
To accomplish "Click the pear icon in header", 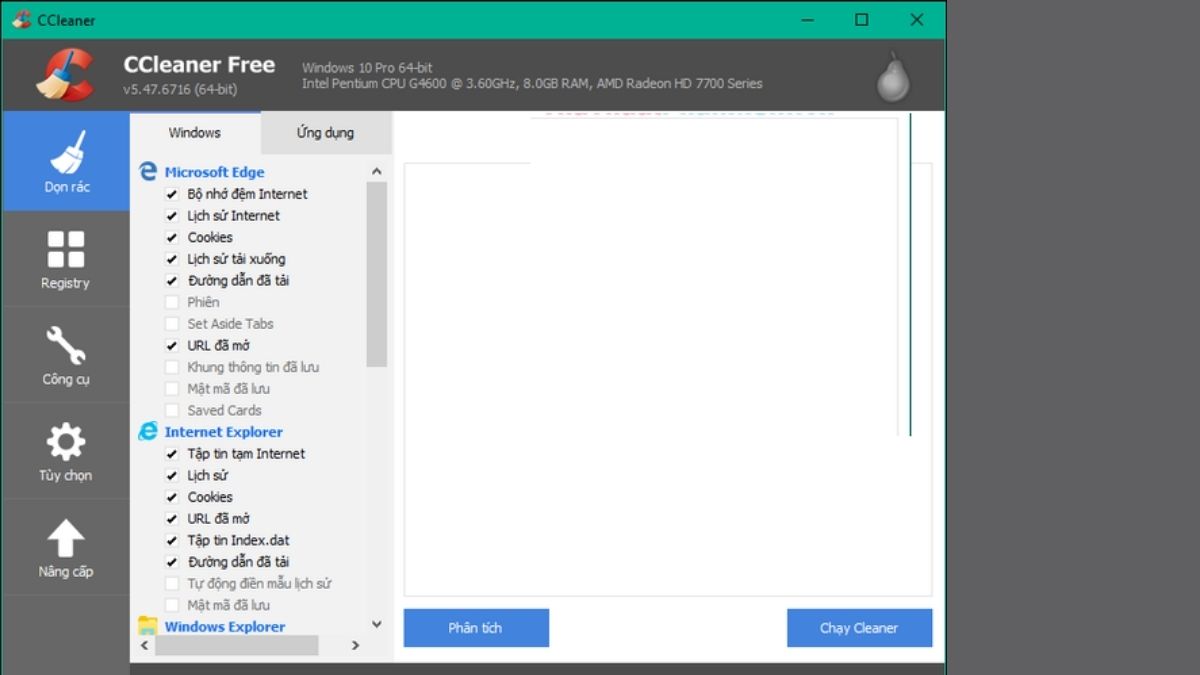I will (x=893, y=76).
